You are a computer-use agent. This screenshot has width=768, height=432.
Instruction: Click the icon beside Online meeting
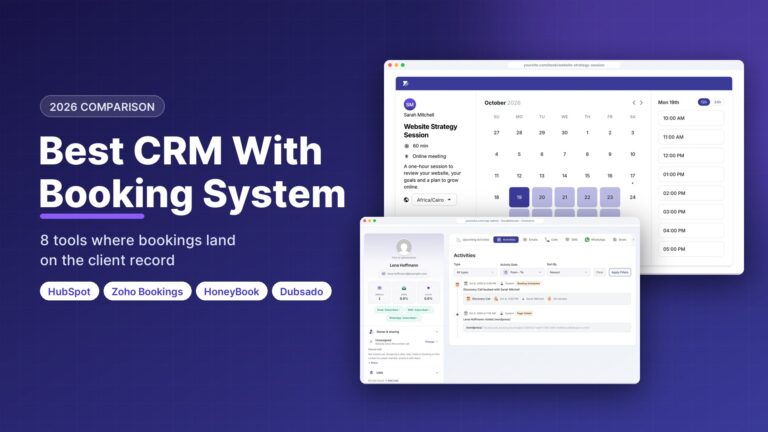point(406,156)
